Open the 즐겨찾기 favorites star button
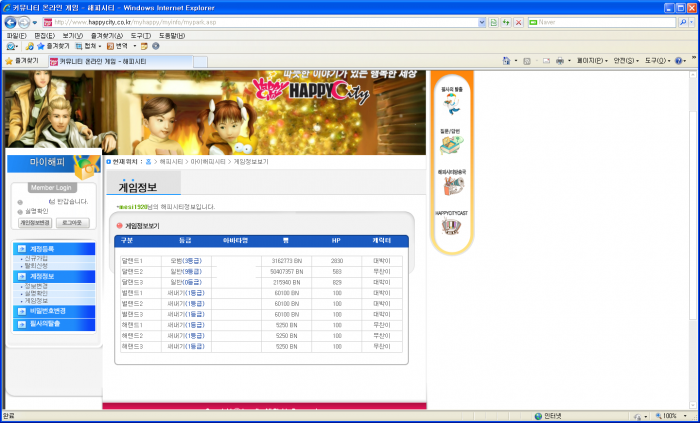This screenshot has height=423, width=700. tap(22, 61)
